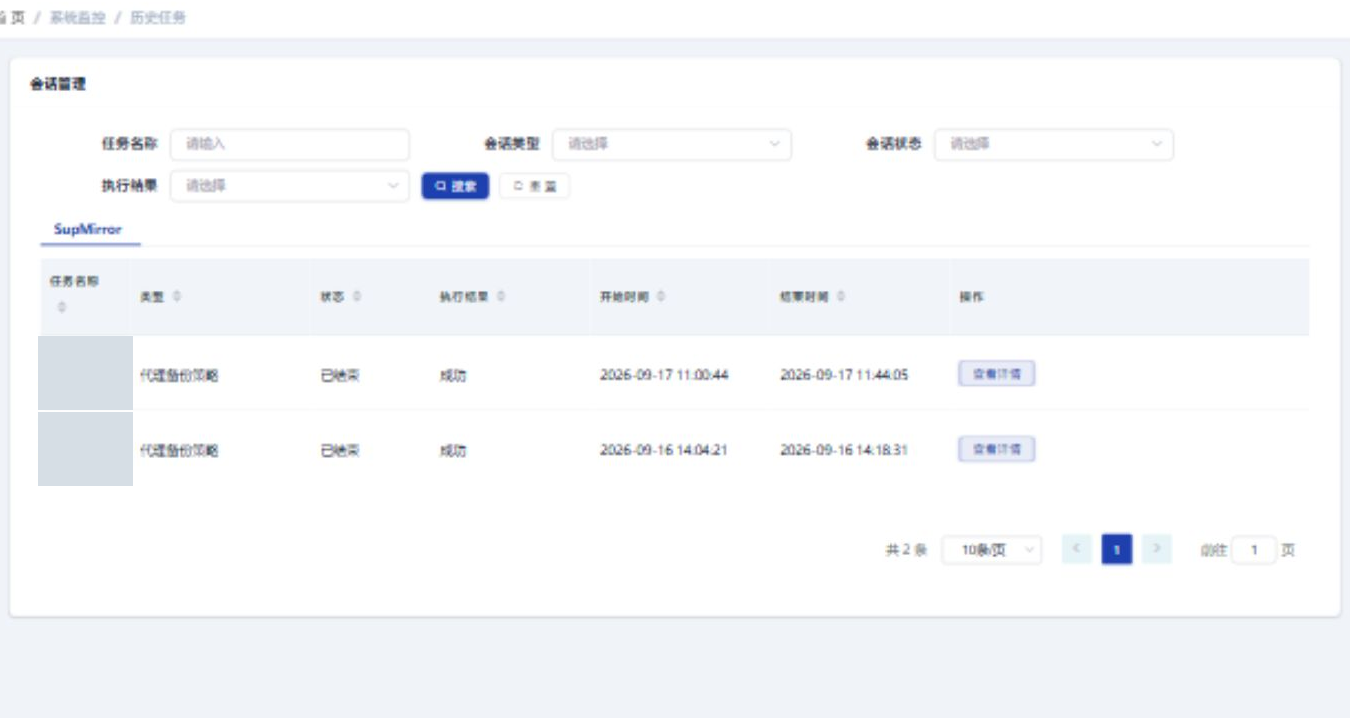Click the go-to page number box
This screenshot has height=718, width=1350.
1254,550
